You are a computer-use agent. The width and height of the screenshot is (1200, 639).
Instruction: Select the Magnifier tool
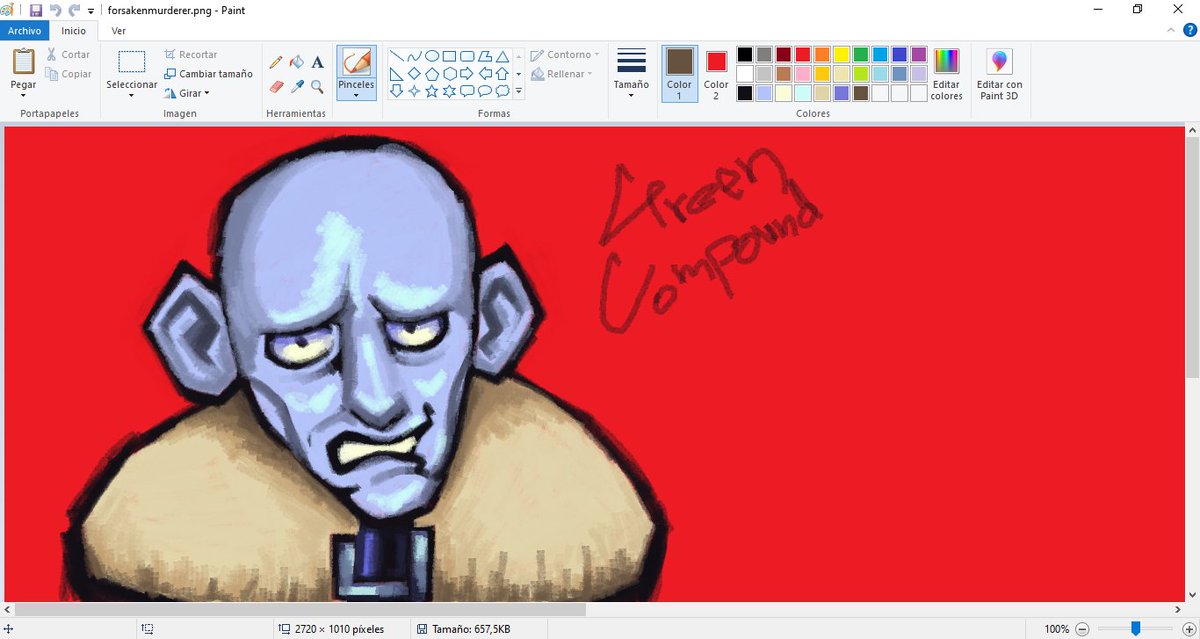[317, 87]
